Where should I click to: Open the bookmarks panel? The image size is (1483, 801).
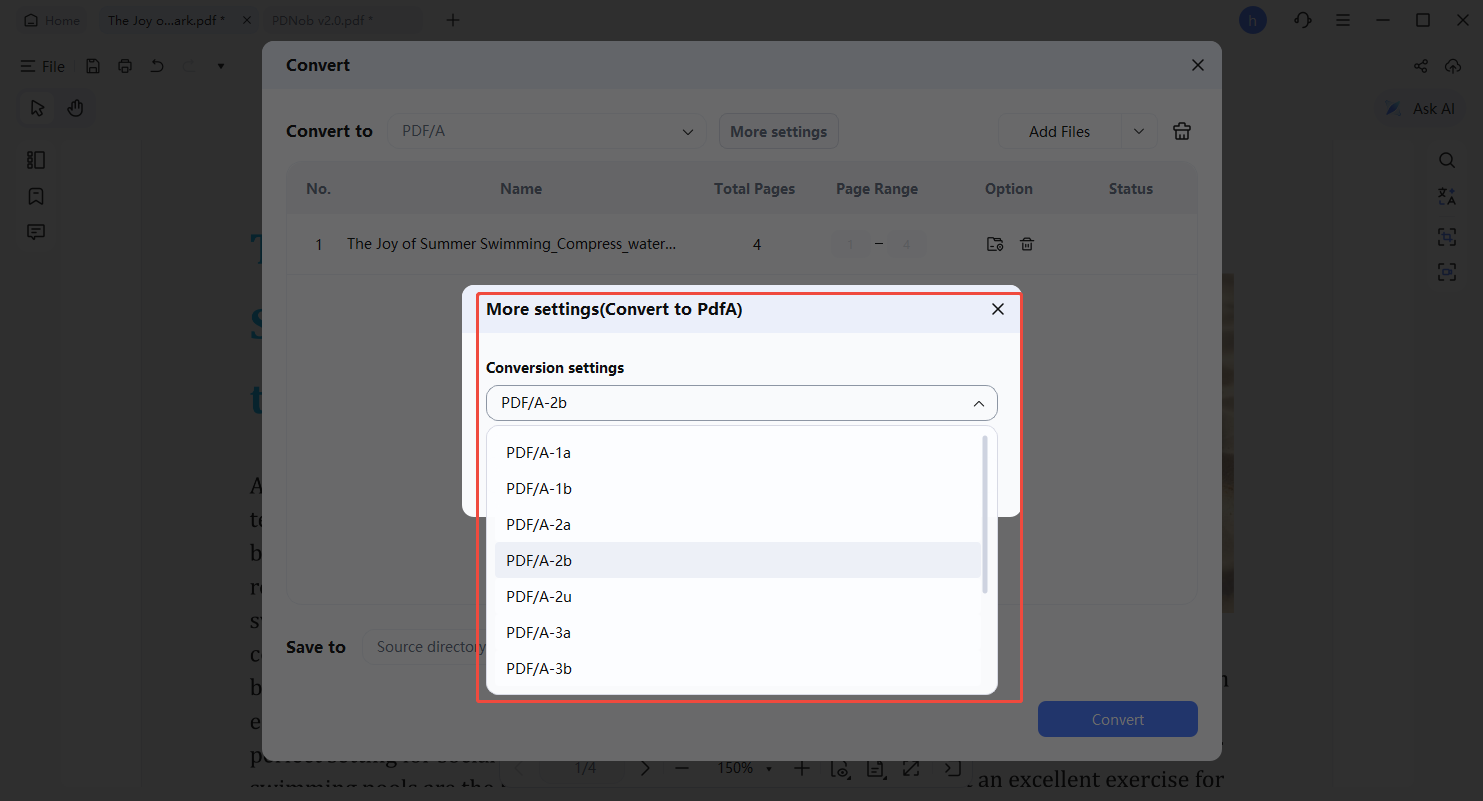[x=36, y=196]
